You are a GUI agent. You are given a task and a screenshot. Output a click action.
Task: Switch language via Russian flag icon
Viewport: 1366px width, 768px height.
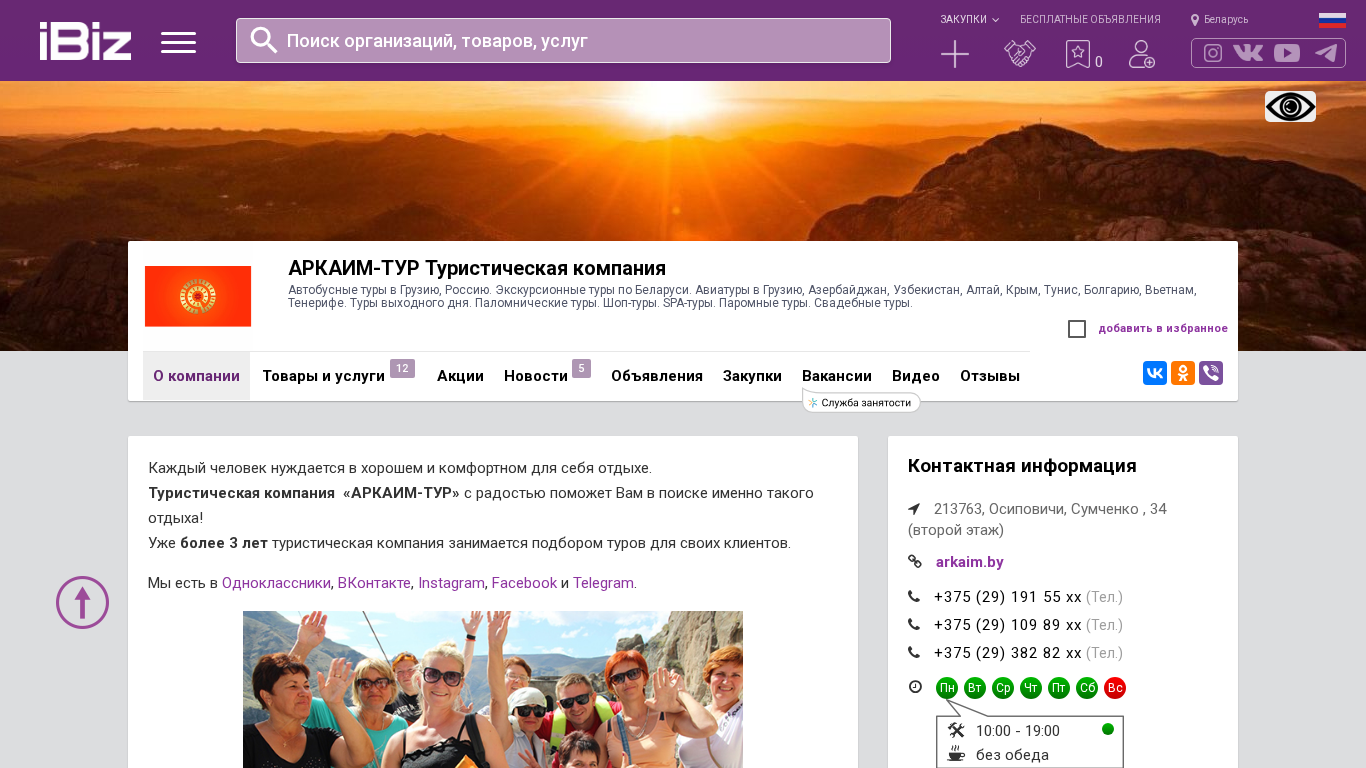click(1332, 20)
